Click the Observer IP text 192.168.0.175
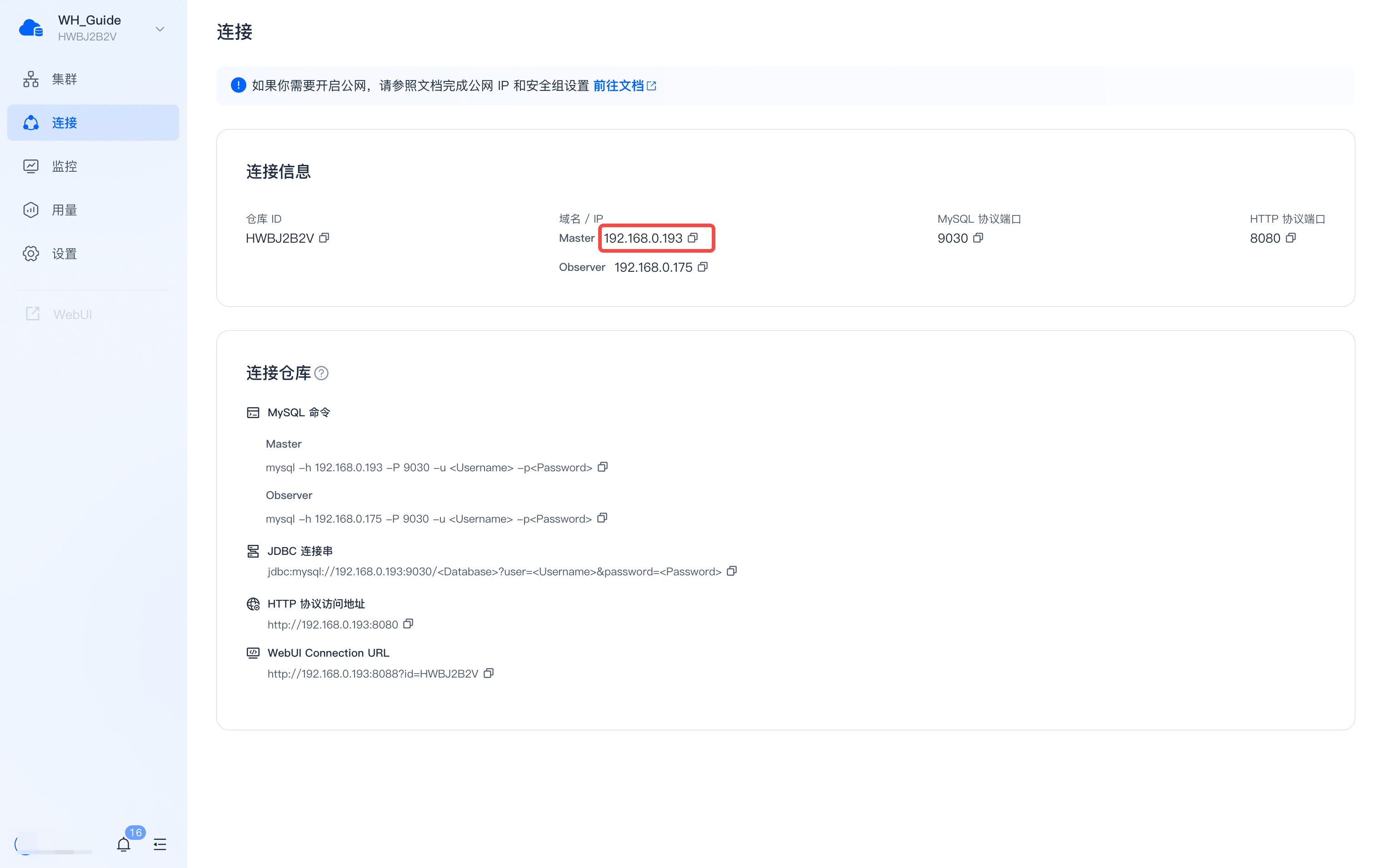This screenshot has width=1379, height=868. pos(654,267)
